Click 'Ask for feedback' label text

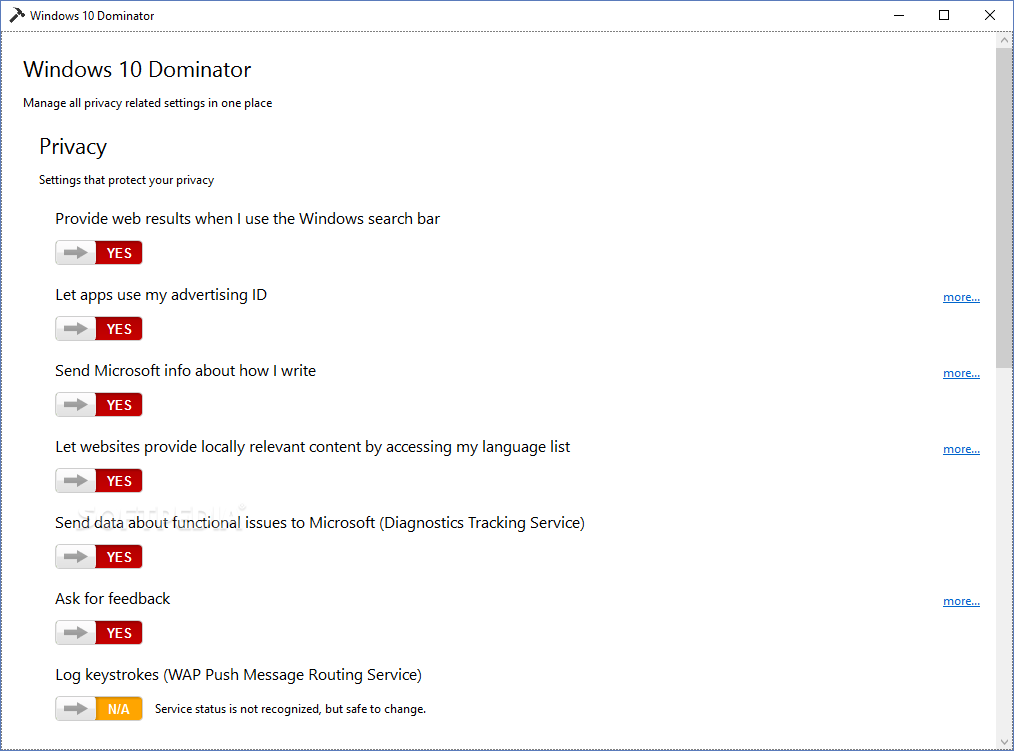[113, 598]
